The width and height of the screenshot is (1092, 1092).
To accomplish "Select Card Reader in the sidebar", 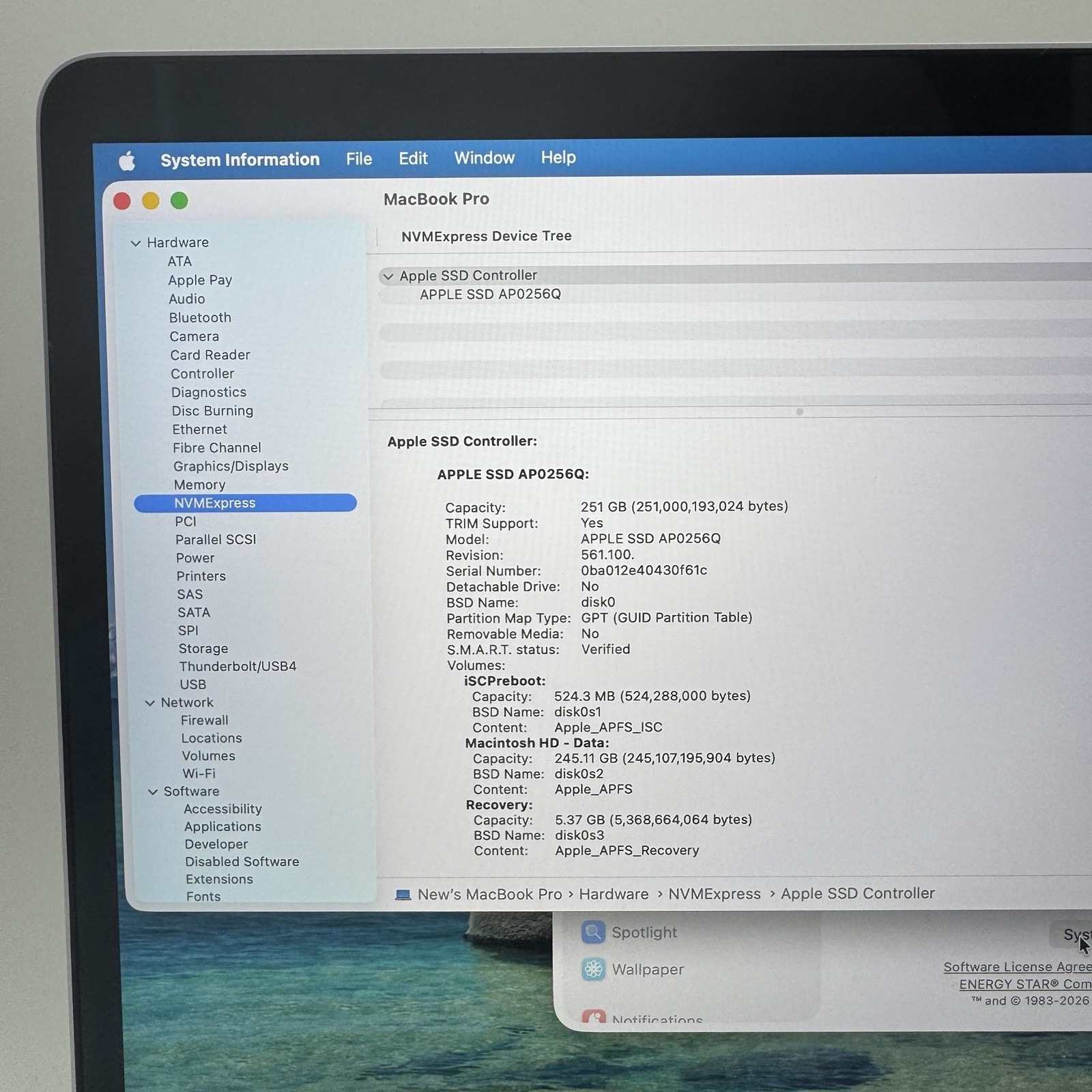I will (210, 355).
